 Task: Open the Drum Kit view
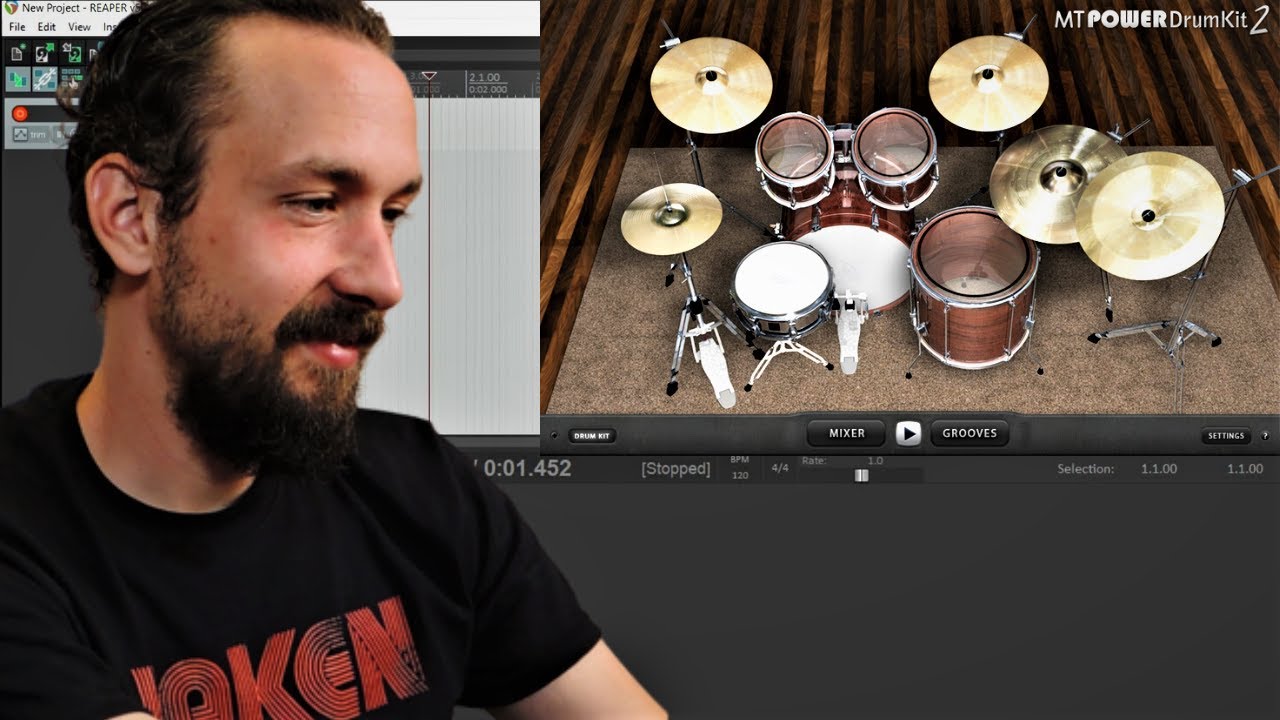click(592, 436)
